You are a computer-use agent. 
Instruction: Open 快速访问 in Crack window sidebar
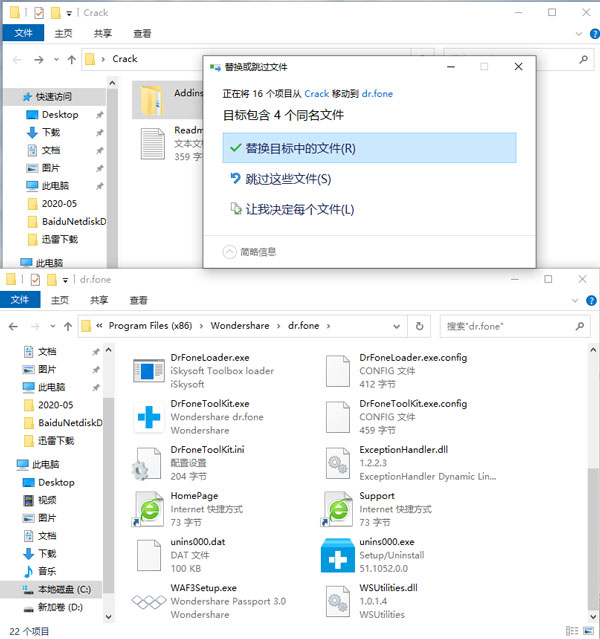tap(54, 97)
